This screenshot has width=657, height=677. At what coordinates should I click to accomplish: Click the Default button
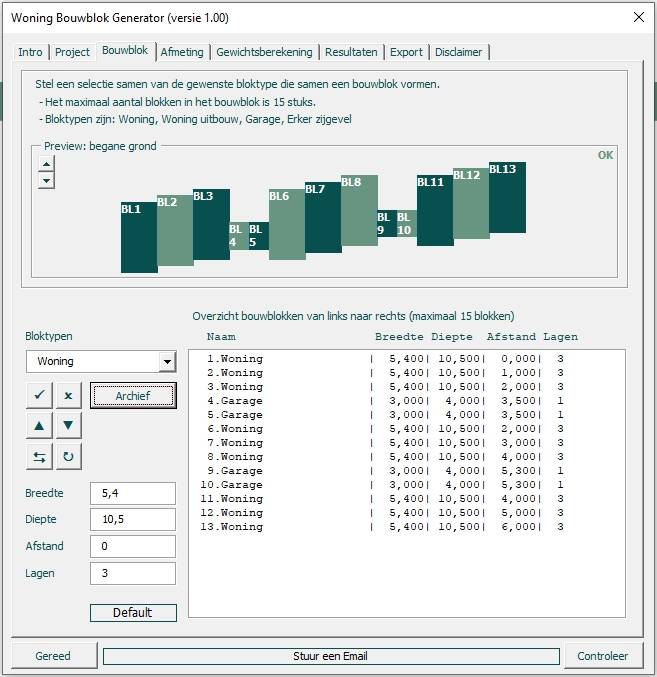tap(133, 613)
